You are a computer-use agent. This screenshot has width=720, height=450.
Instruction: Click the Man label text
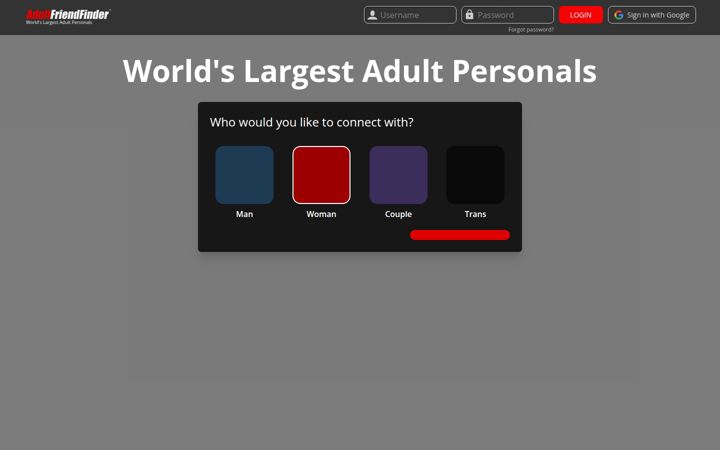pos(244,214)
